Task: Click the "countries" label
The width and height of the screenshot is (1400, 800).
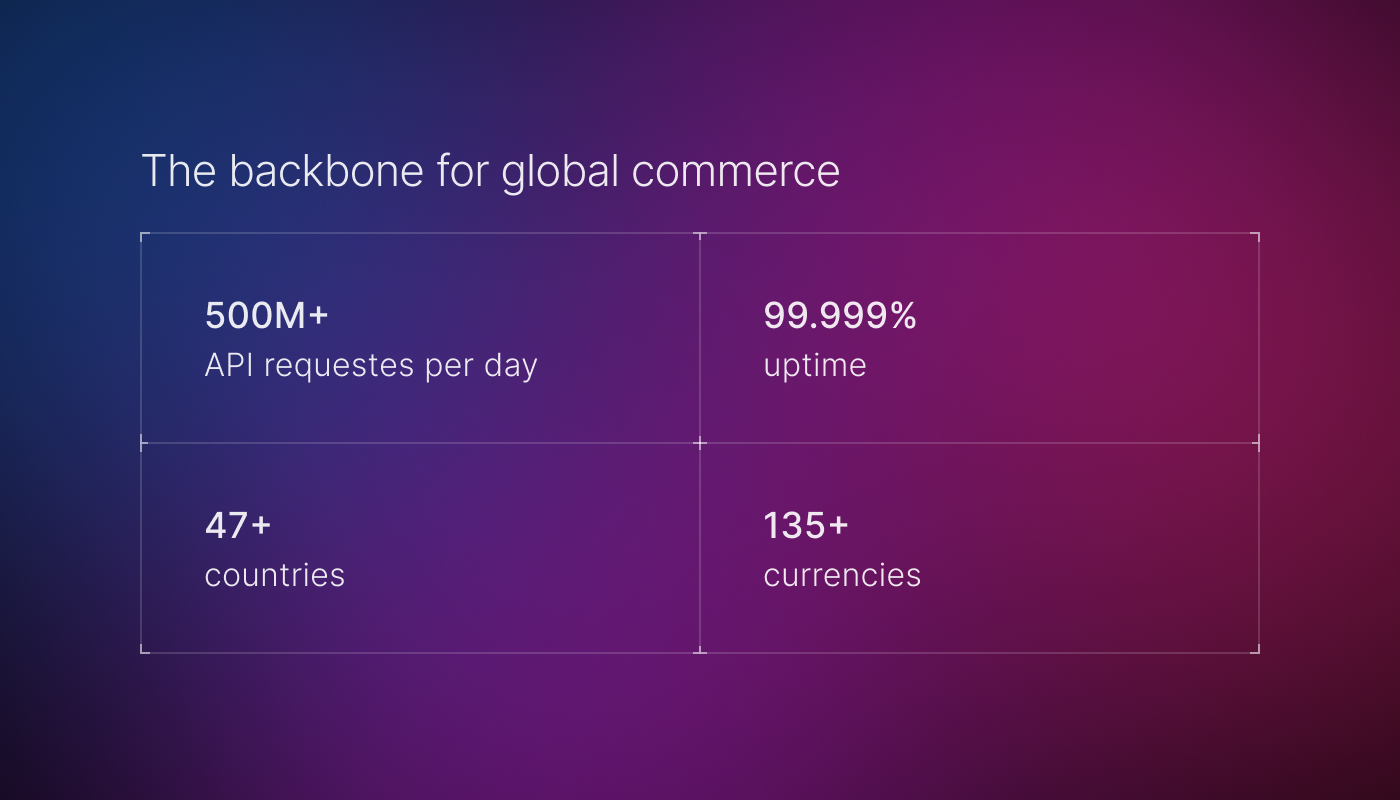Action: tap(274, 576)
